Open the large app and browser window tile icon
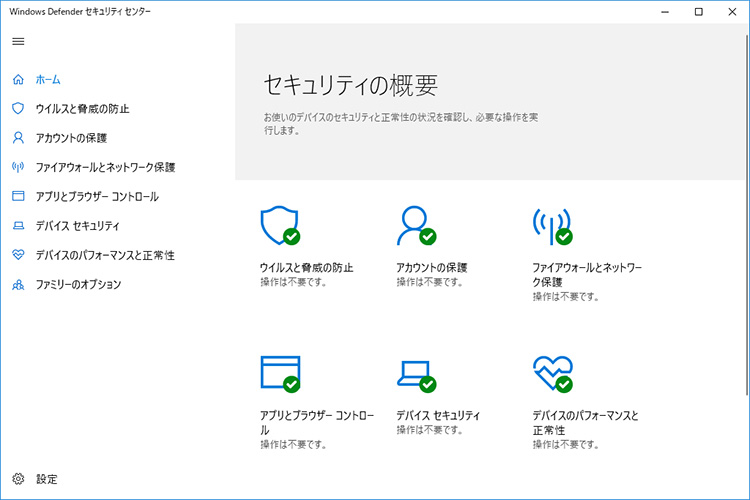750x500 pixels. pyautogui.click(x=280, y=374)
